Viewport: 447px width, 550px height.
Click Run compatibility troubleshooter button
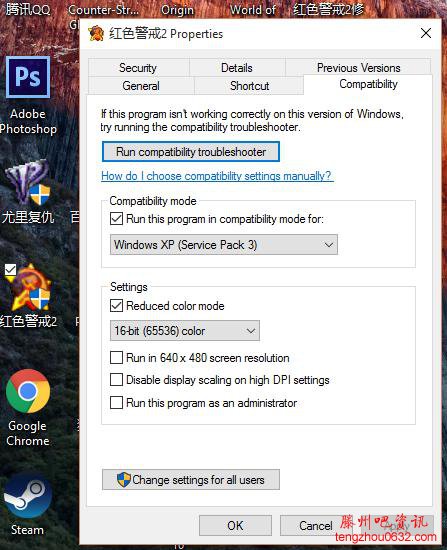[x=191, y=152]
